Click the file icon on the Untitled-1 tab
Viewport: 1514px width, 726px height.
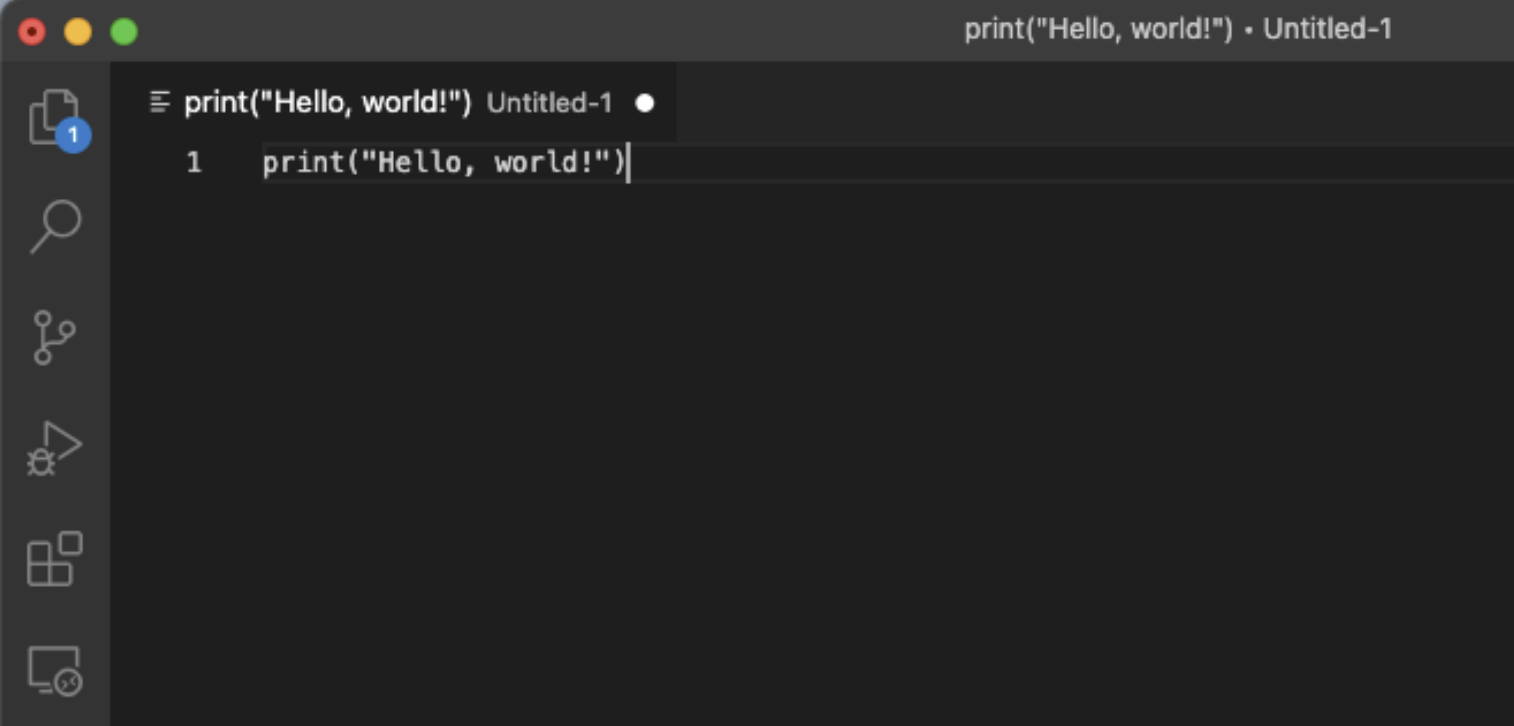coord(160,102)
